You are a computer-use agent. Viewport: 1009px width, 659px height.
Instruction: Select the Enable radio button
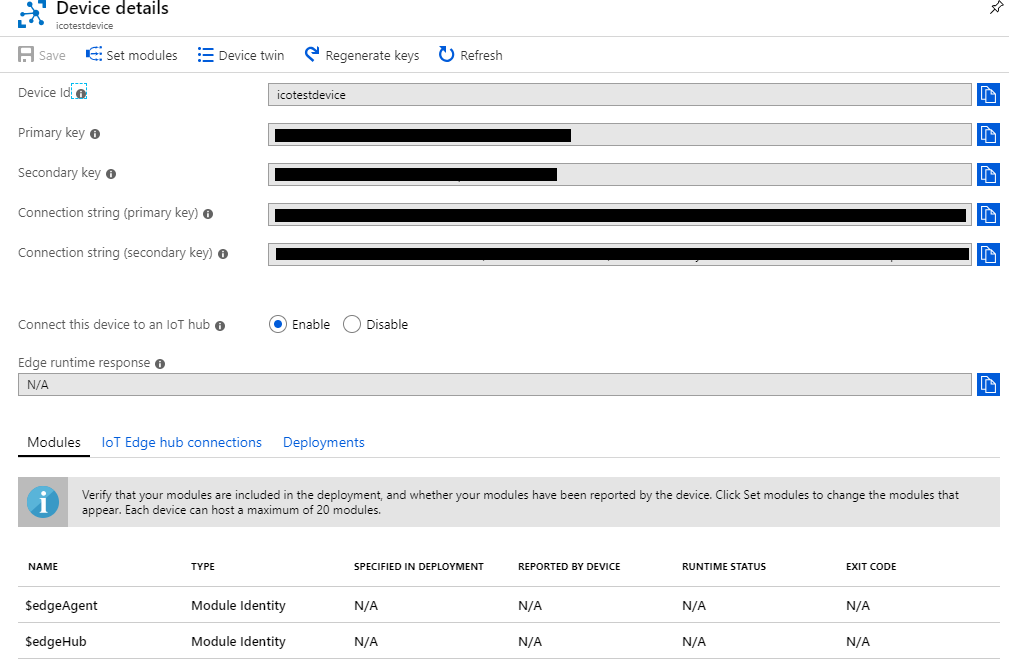pos(278,324)
